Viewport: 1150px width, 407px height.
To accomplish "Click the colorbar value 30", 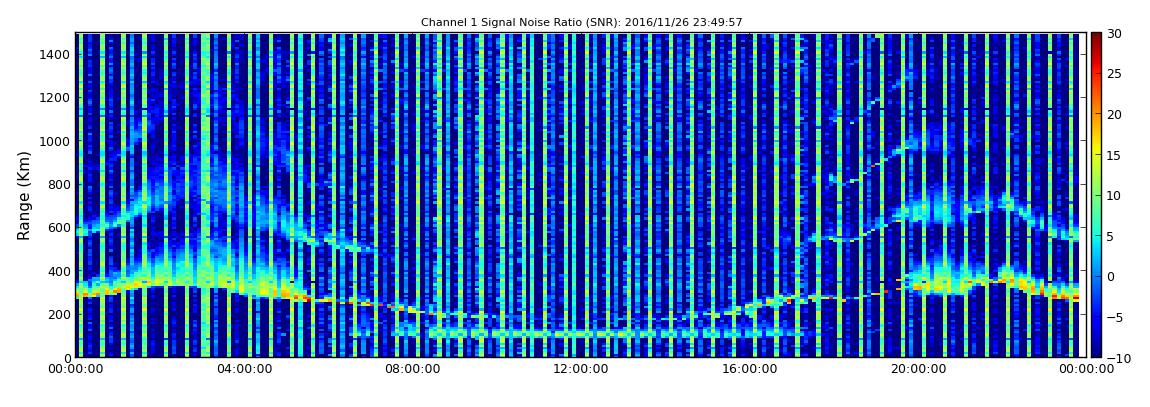I will click(1114, 33).
